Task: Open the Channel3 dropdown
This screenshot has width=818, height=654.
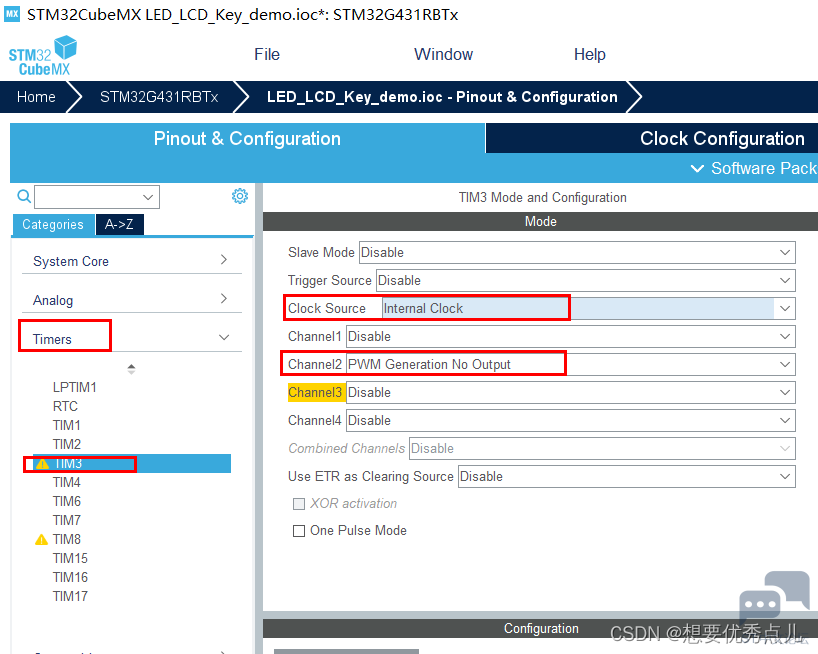Action: click(571, 393)
